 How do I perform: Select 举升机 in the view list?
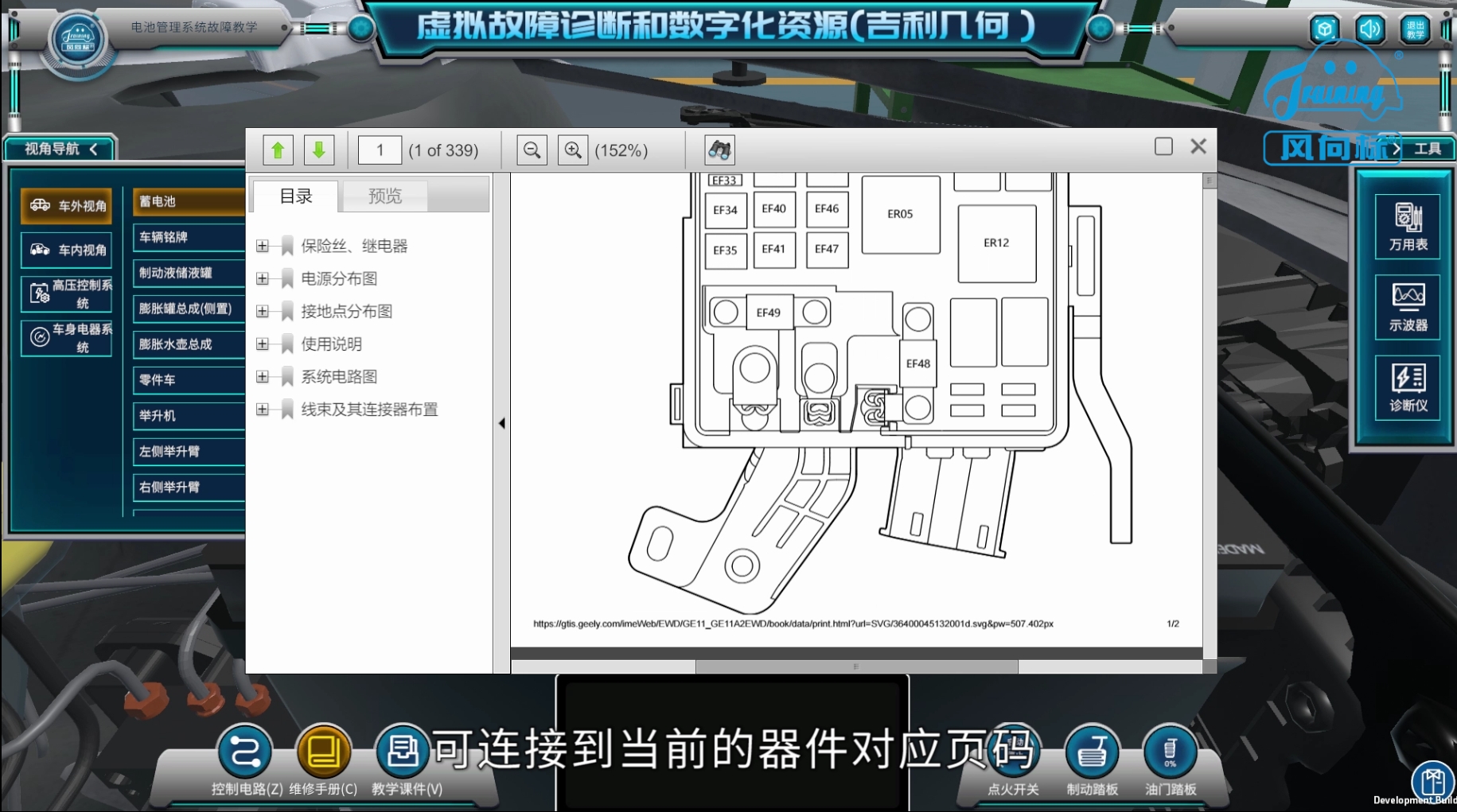(189, 416)
